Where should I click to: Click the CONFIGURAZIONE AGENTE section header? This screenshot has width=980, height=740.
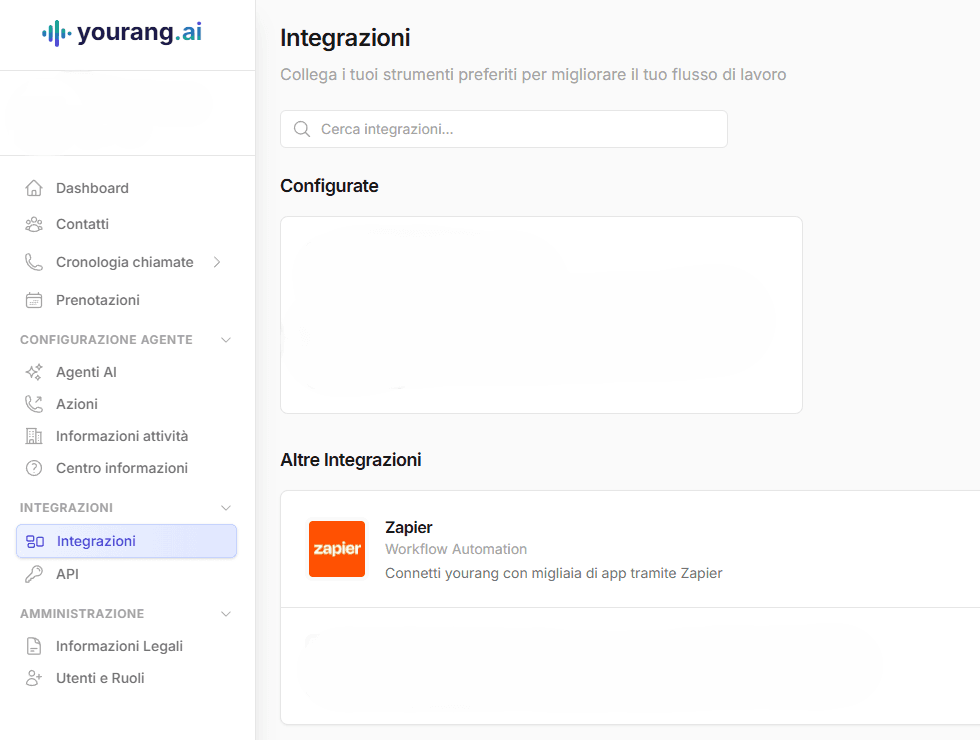tap(106, 340)
